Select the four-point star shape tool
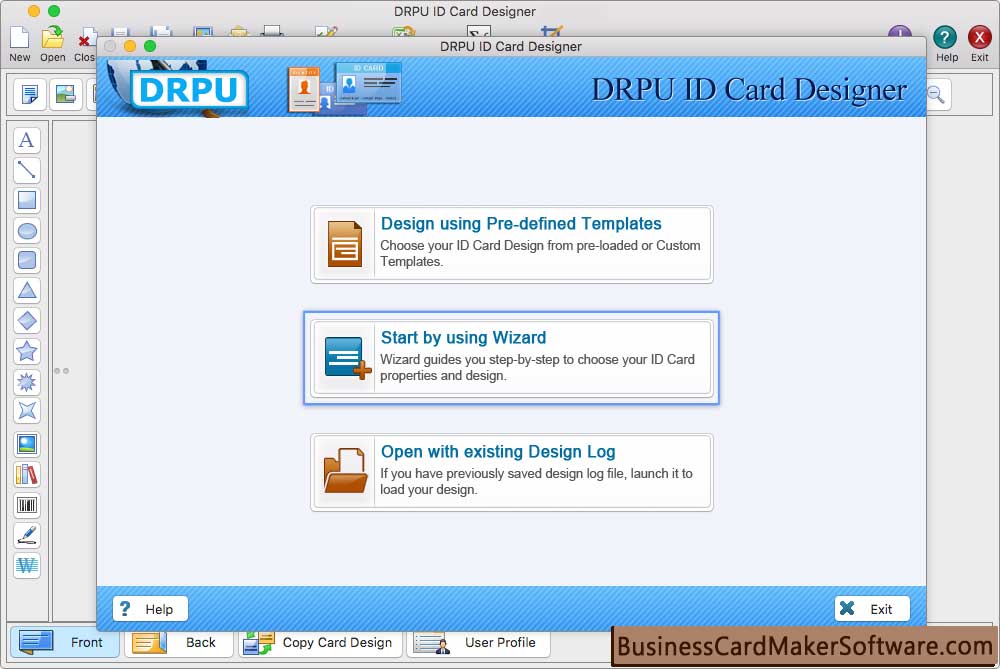The image size is (1000, 669). pos(27,411)
